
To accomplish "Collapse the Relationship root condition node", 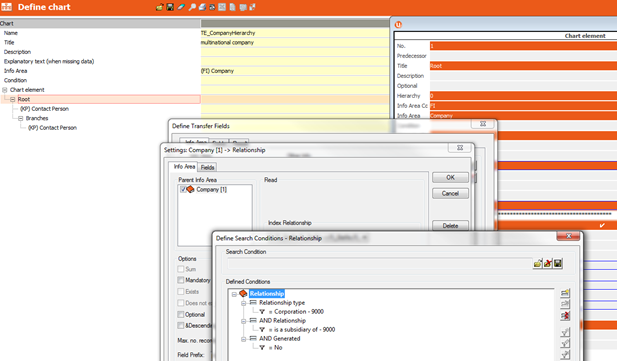I will coord(234,294).
